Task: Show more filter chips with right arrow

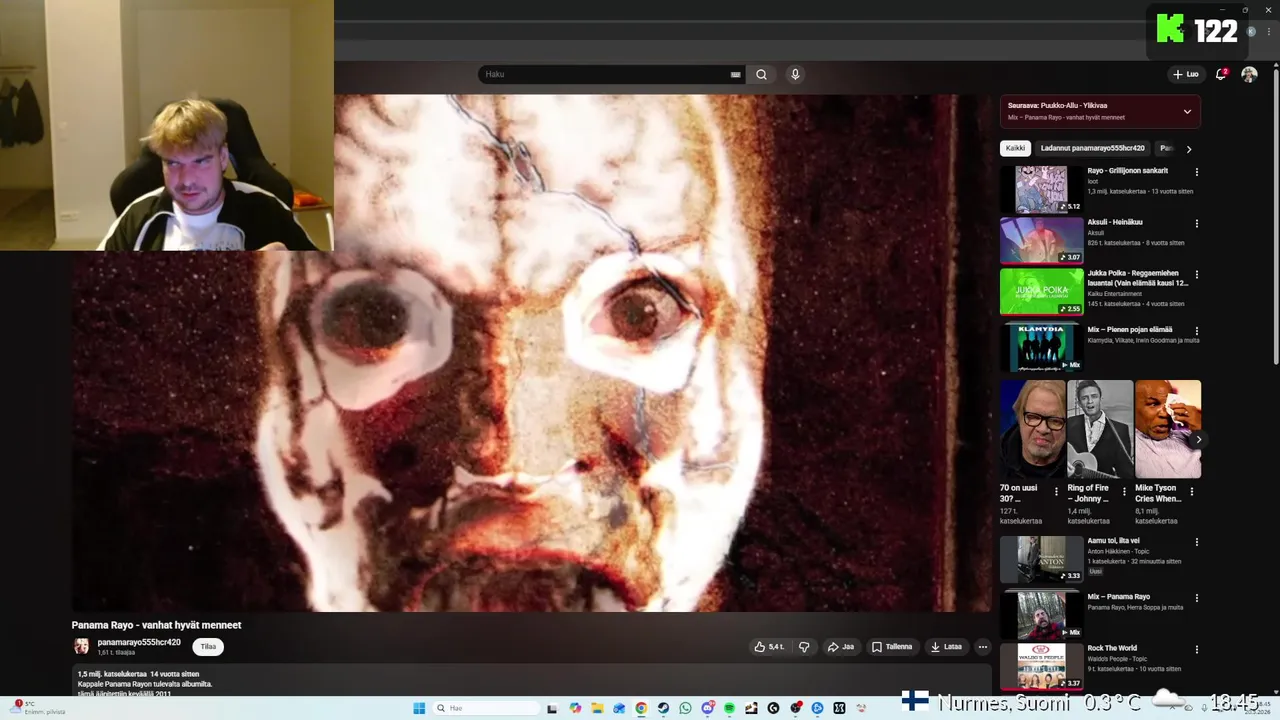Action: (1188, 149)
